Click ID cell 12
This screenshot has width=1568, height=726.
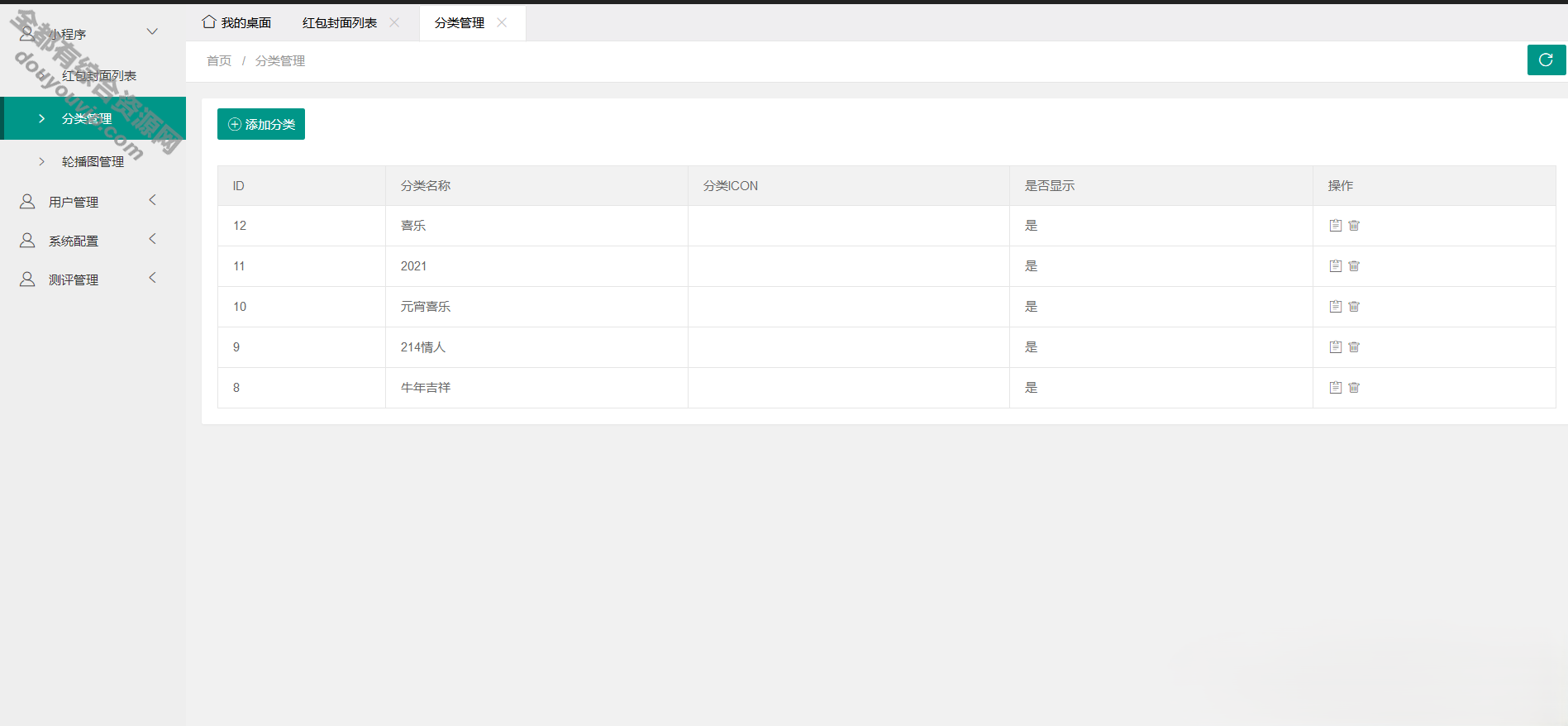pyautogui.click(x=302, y=226)
